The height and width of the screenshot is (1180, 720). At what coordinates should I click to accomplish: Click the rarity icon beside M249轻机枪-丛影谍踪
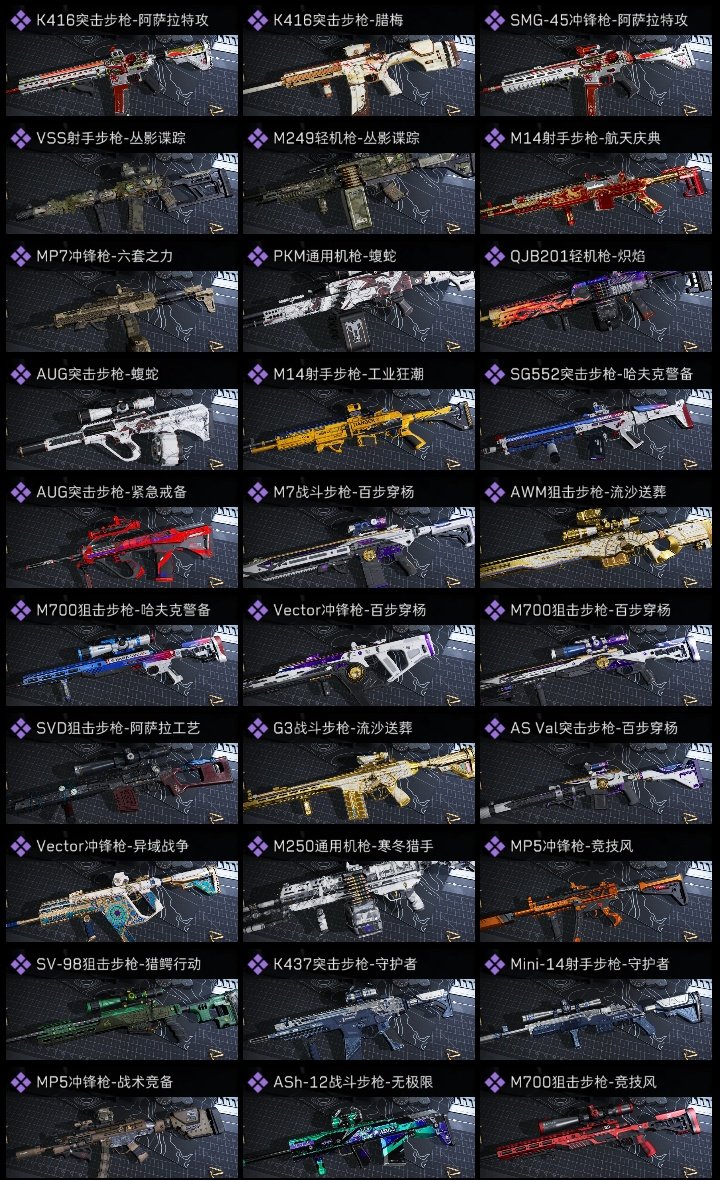[257, 138]
